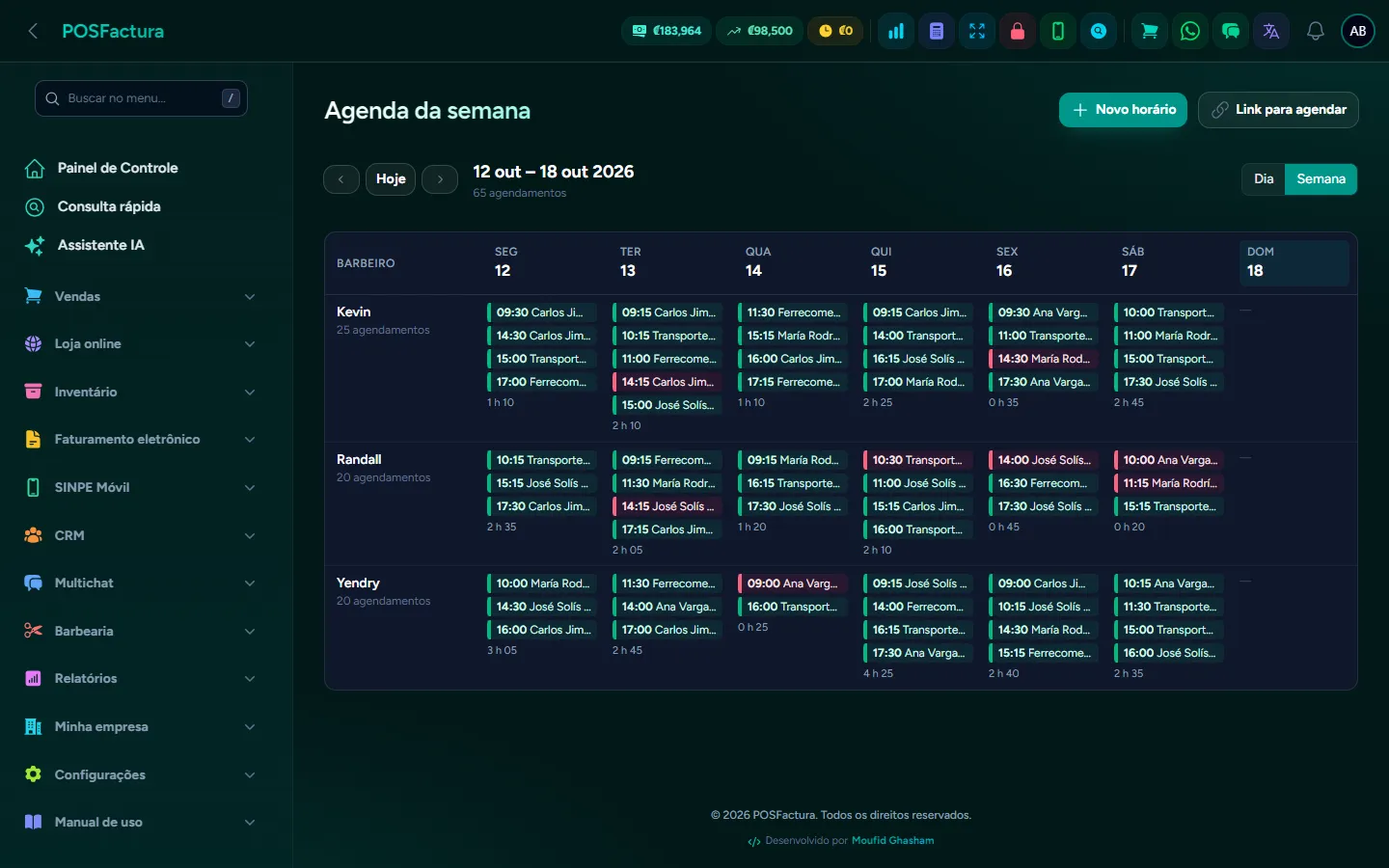1389x868 pixels.
Task: Click the pending €0 clock badge
Action: coord(835,31)
